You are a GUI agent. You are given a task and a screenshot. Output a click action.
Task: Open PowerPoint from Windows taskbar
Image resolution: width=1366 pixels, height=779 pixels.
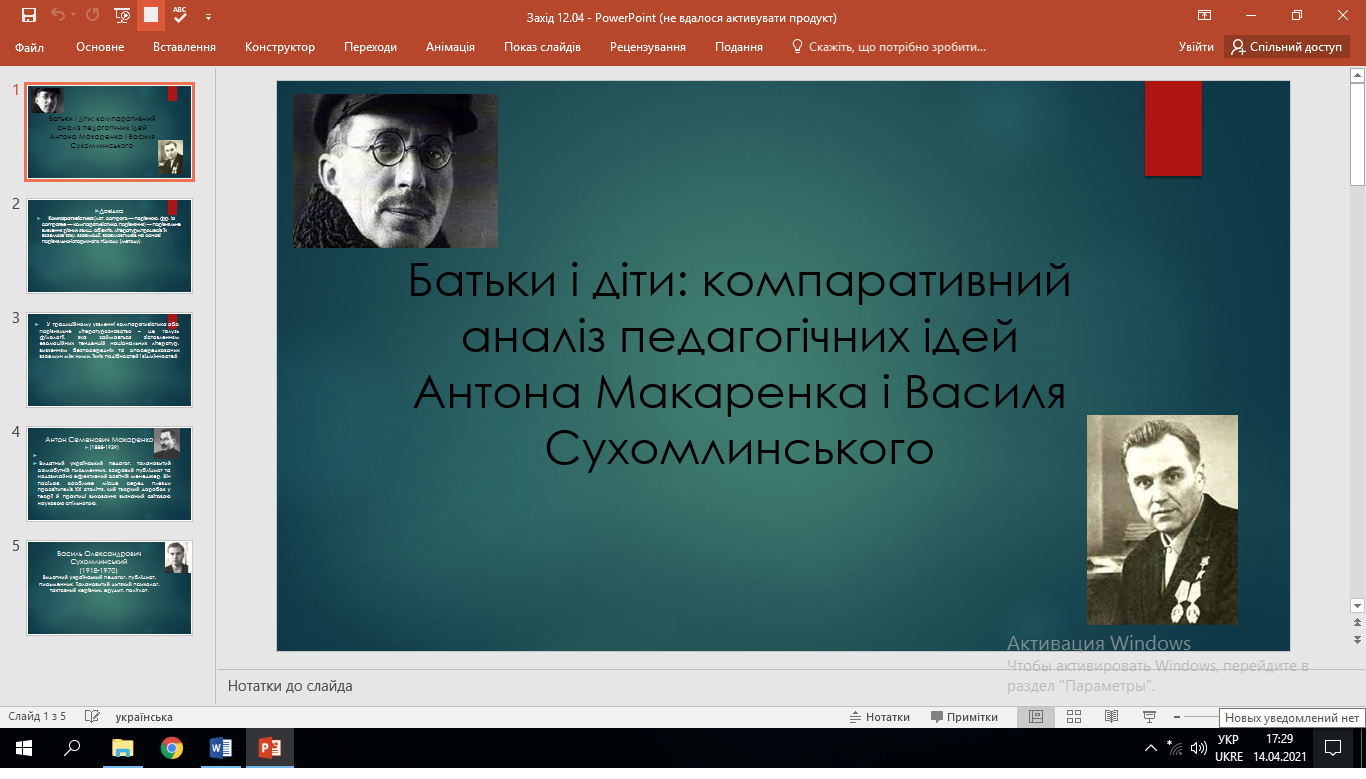[x=270, y=748]
